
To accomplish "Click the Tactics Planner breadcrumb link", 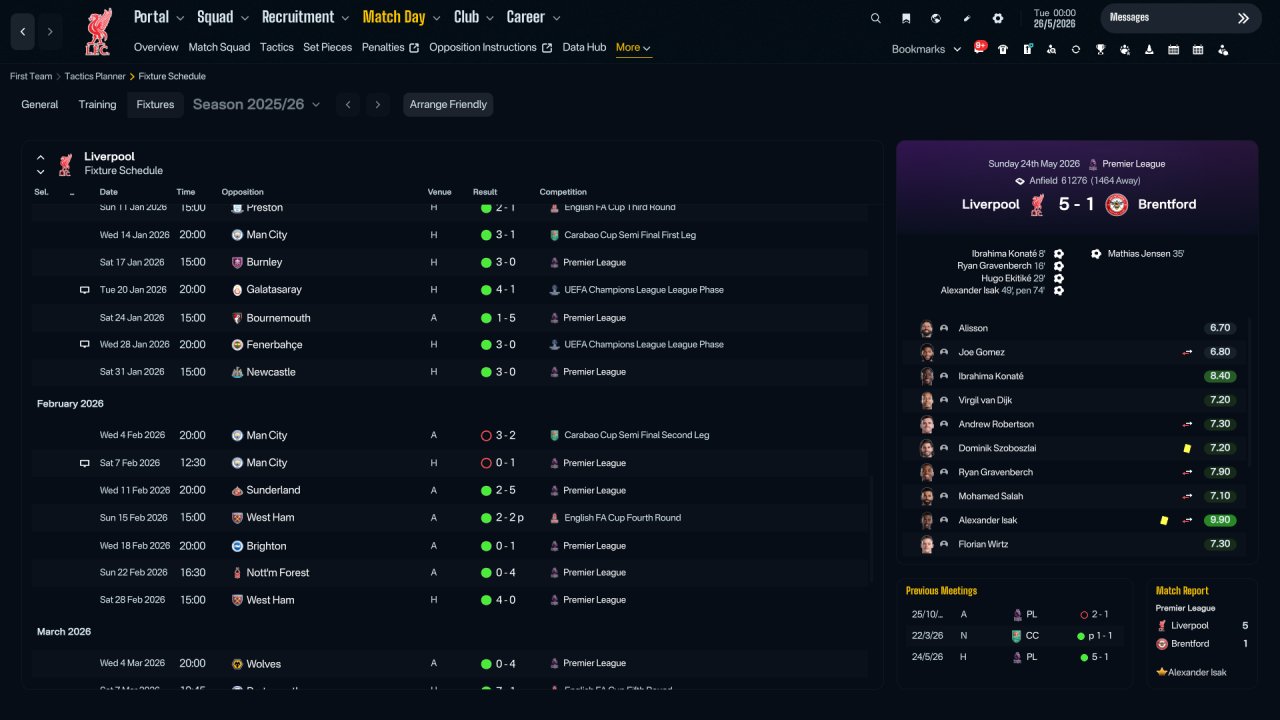I will 96,76.
